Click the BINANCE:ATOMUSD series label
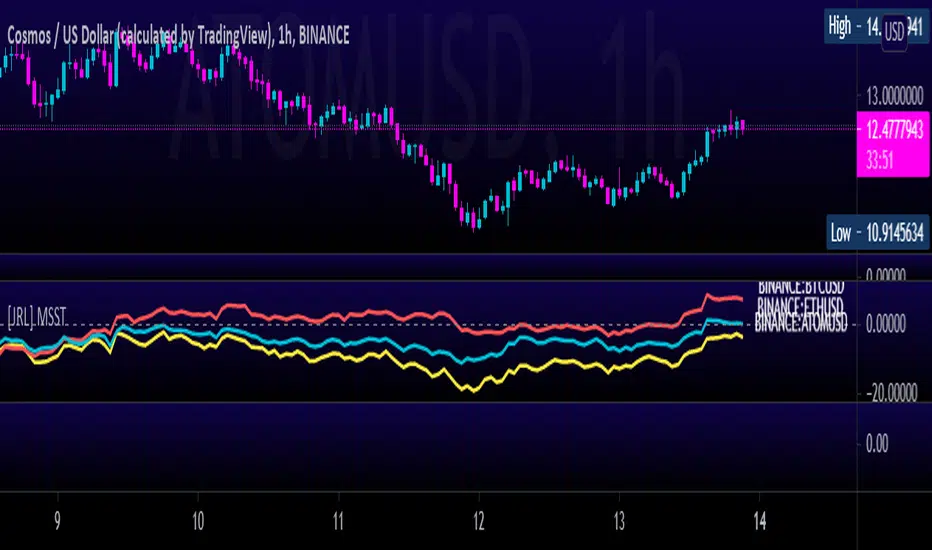This screenshot has width=932, height=550. coord(801,324)
